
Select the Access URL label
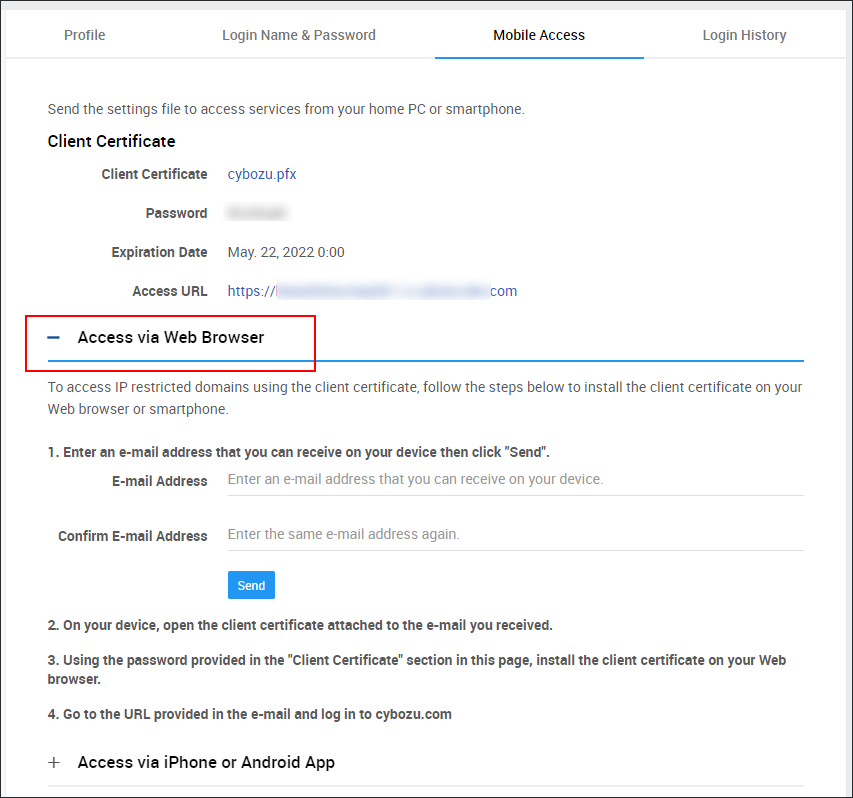[170, 291]
